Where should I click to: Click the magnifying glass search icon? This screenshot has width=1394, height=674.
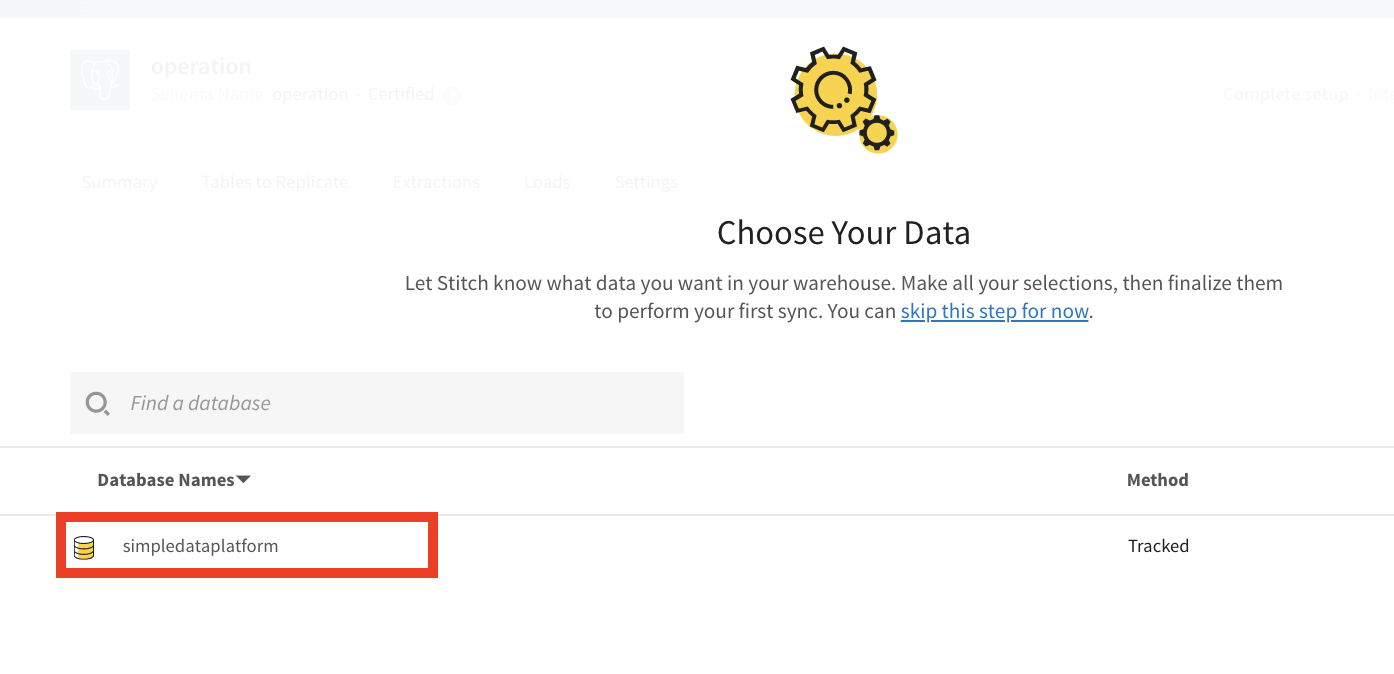(97, 404)
